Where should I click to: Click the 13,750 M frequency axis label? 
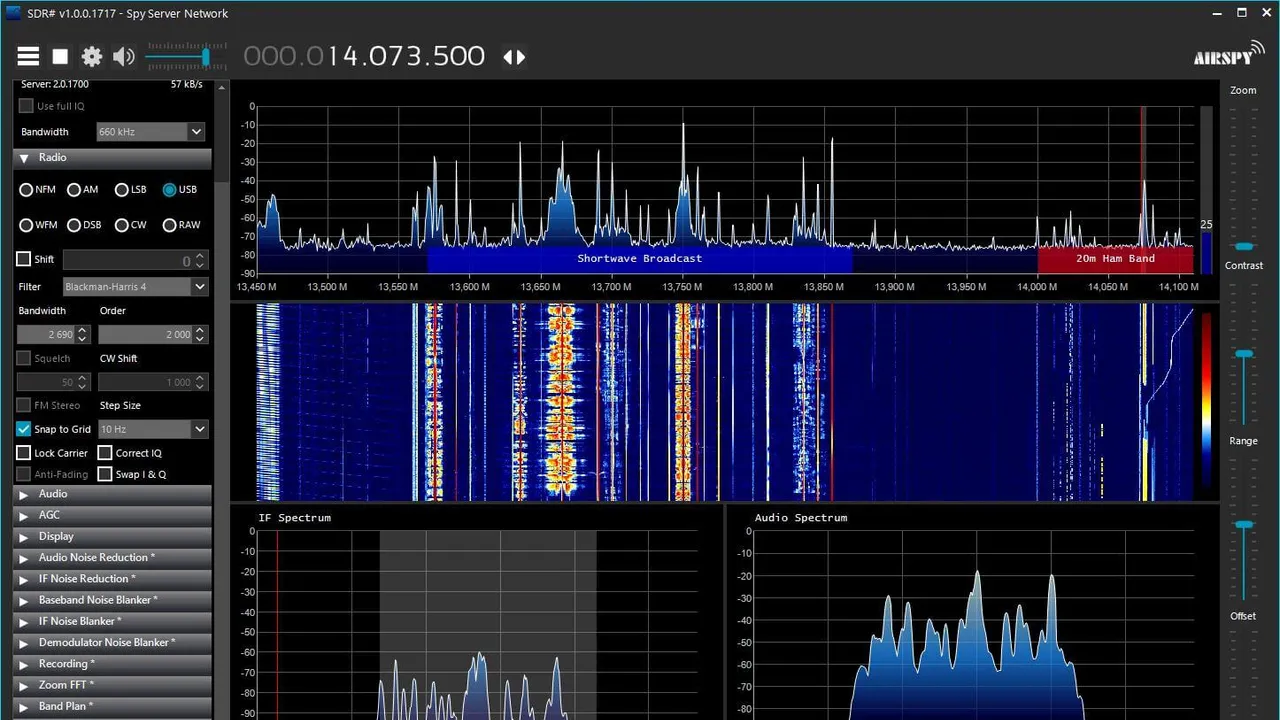pyautogui.click(x=682, y=287)
